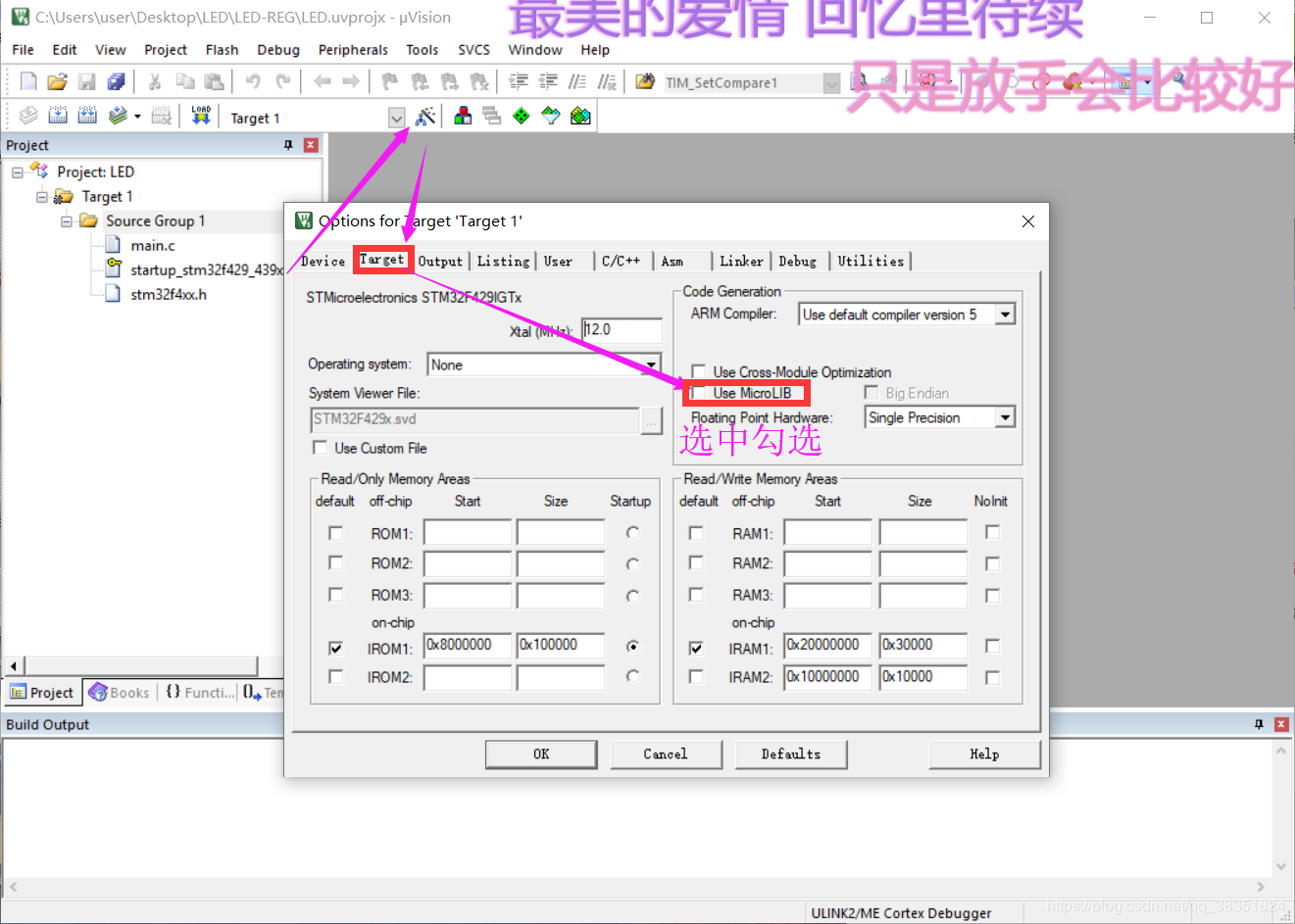Collapse the Project: LED tree node

pos(18,172)
